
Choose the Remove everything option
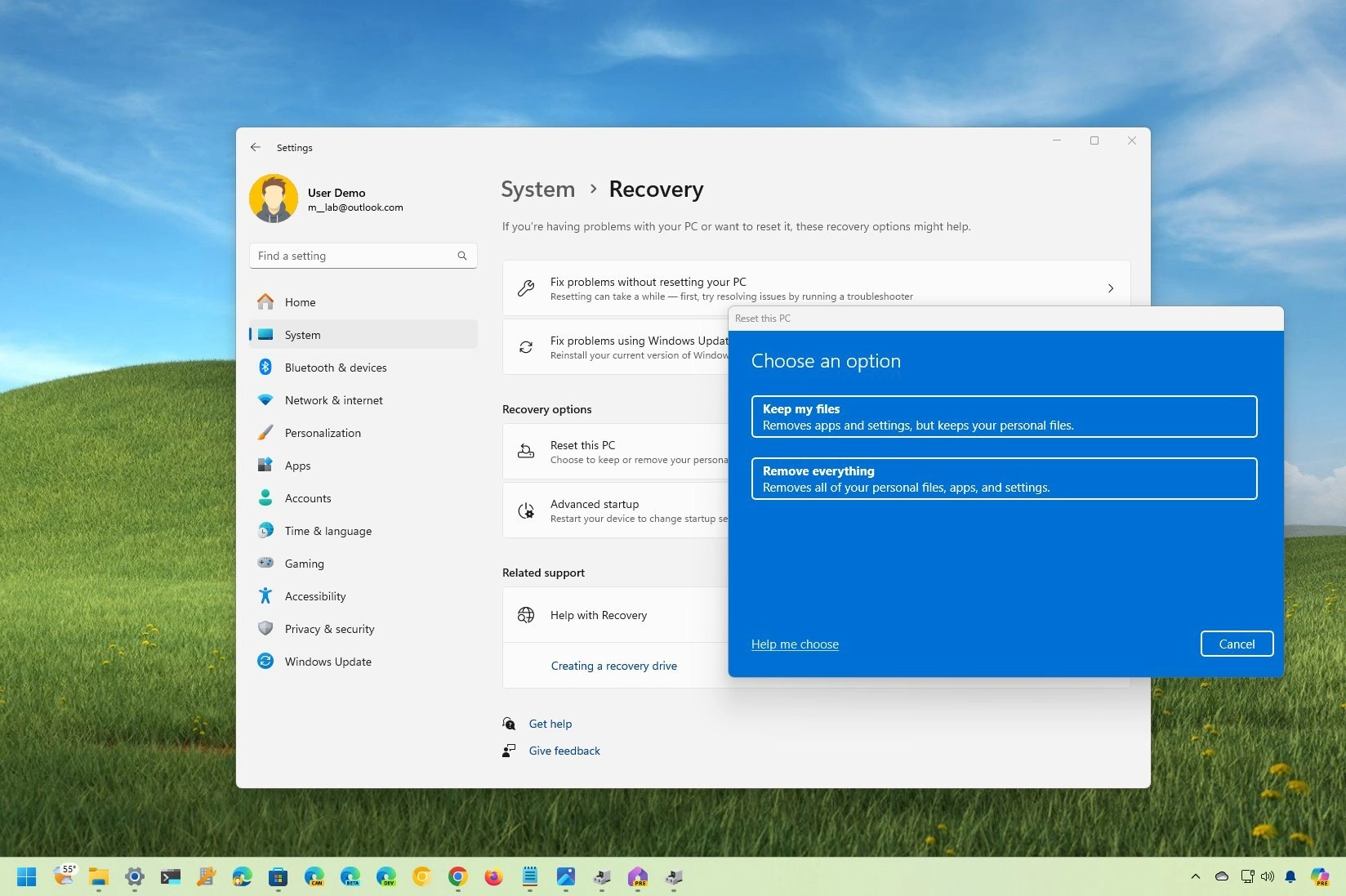click(1003, 479)
